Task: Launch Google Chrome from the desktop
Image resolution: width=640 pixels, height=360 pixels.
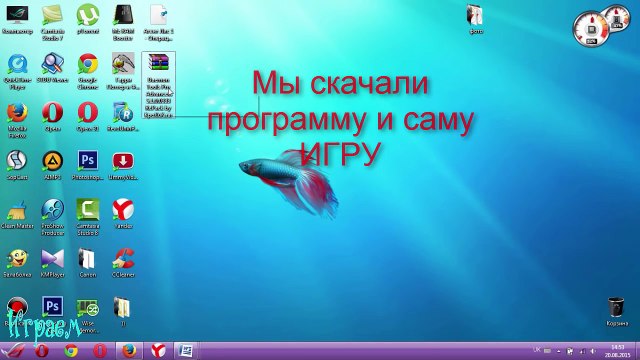Action: click(88, 71)
